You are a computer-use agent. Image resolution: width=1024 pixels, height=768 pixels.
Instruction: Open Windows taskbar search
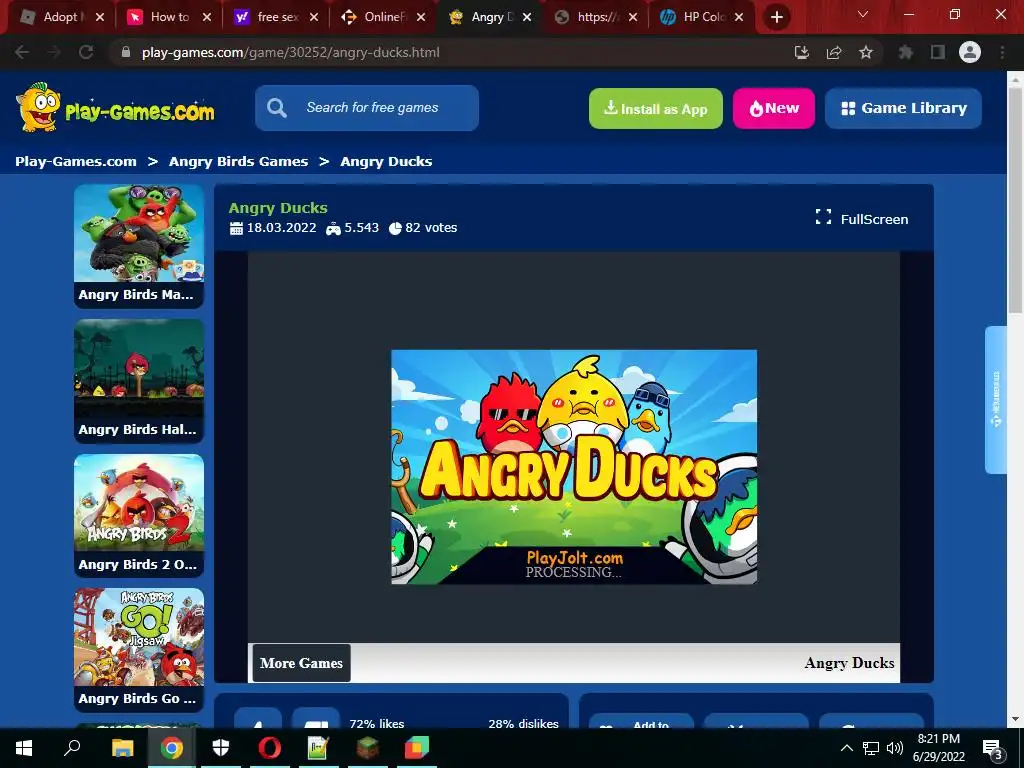(72, 748)
